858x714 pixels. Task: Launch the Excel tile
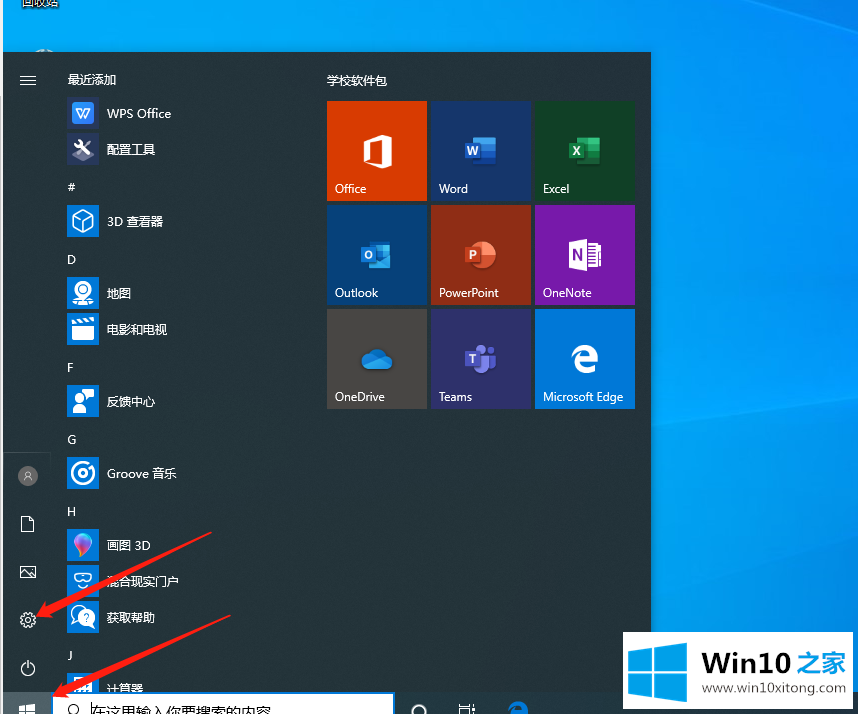pos(585,151)
